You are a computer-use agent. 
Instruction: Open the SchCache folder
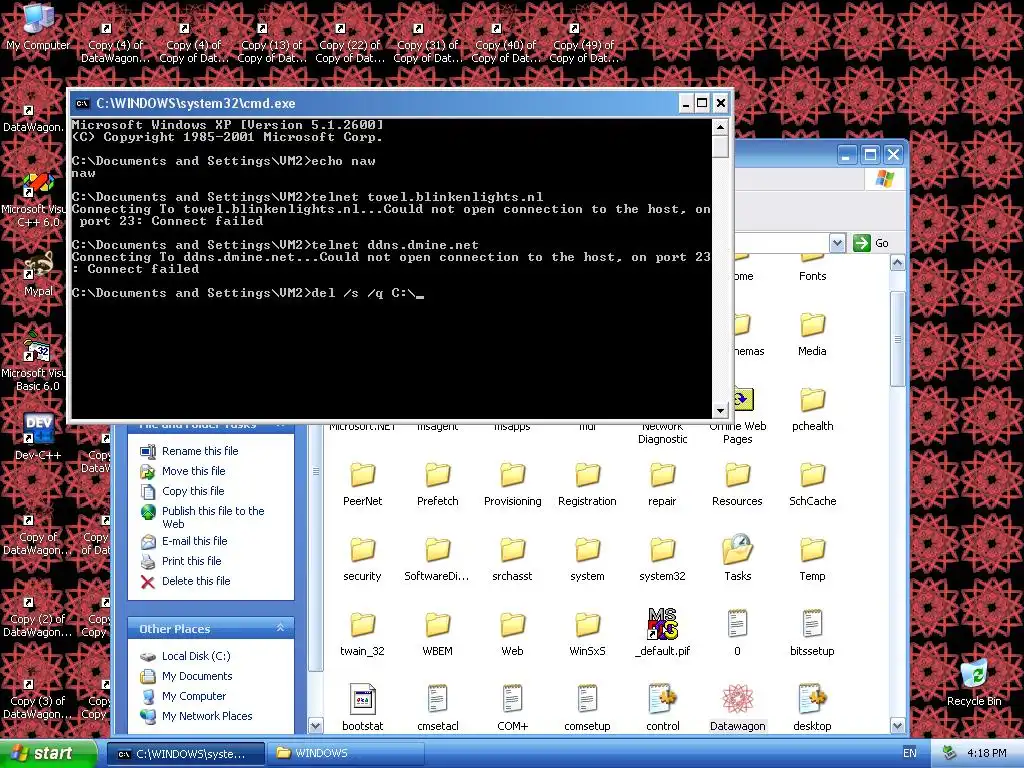[x=812, y=483]
